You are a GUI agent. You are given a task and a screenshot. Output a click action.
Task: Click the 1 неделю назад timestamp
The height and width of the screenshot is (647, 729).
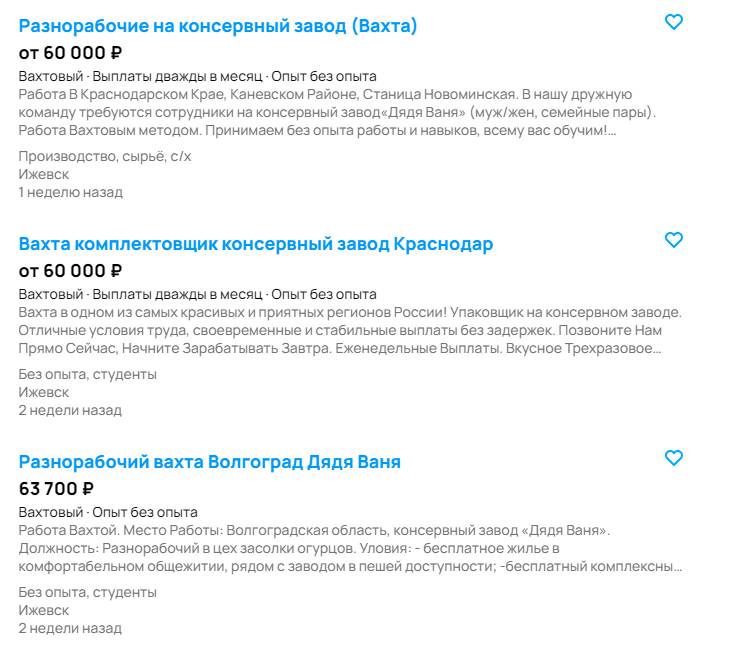[71, 192]
